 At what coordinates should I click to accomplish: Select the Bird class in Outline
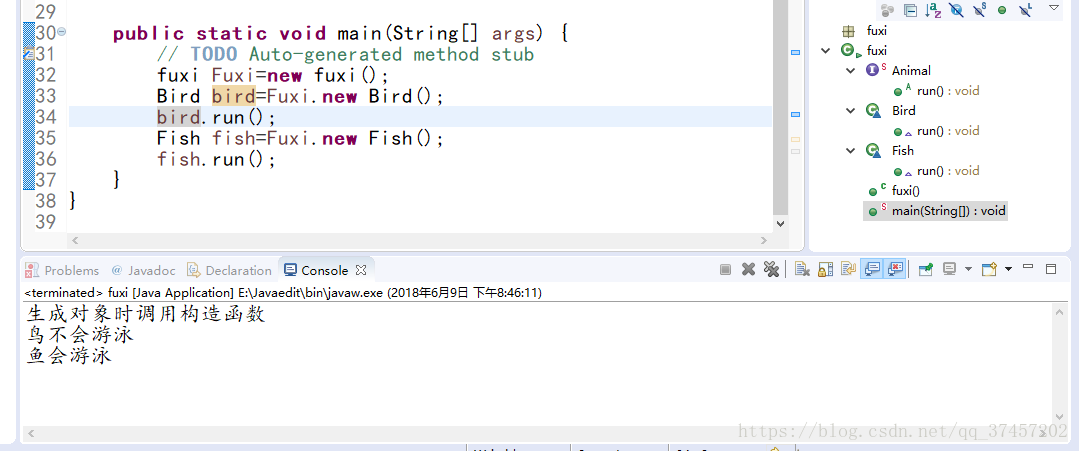point(904,111)
